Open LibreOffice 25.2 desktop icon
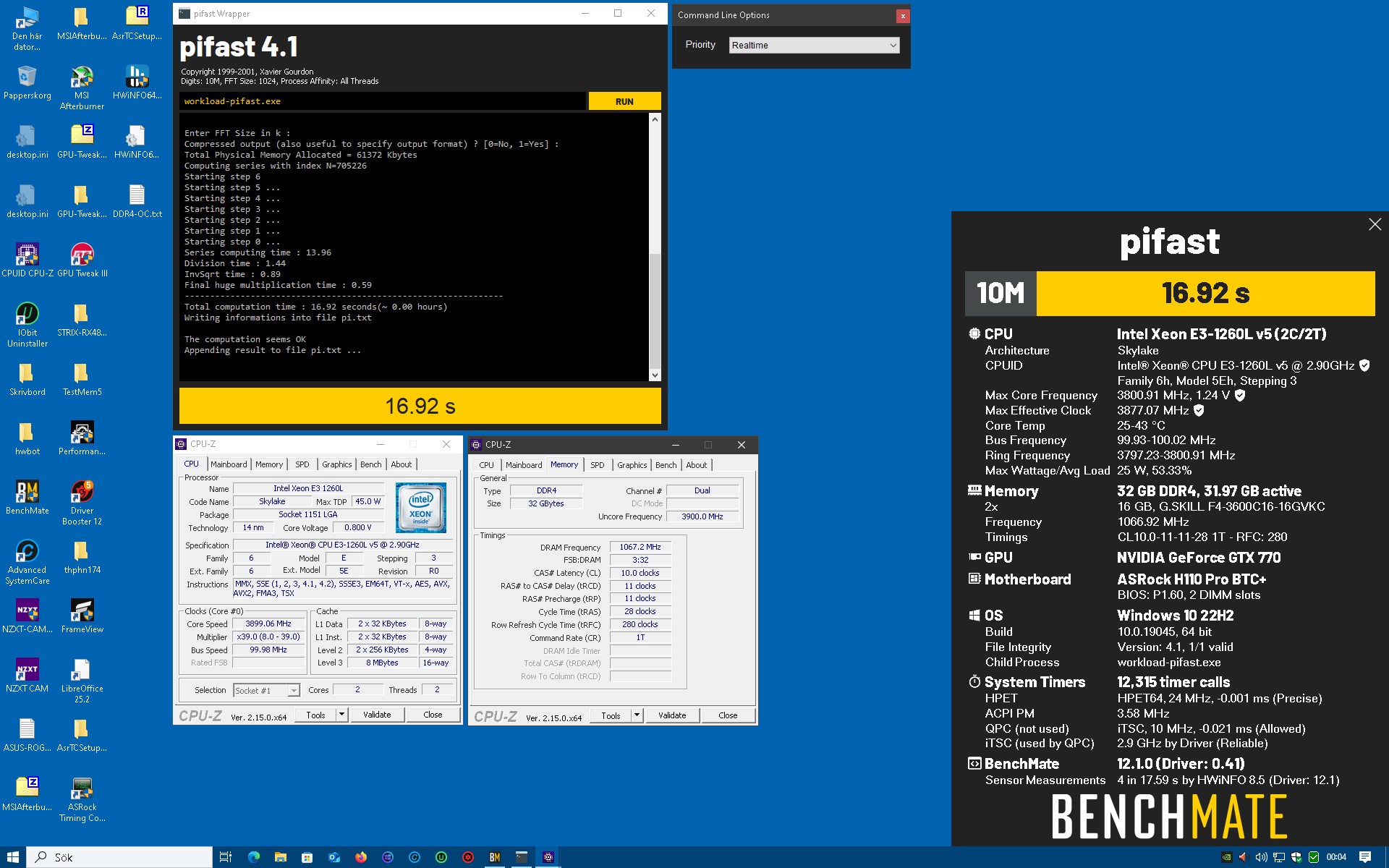 coord(82,681)
